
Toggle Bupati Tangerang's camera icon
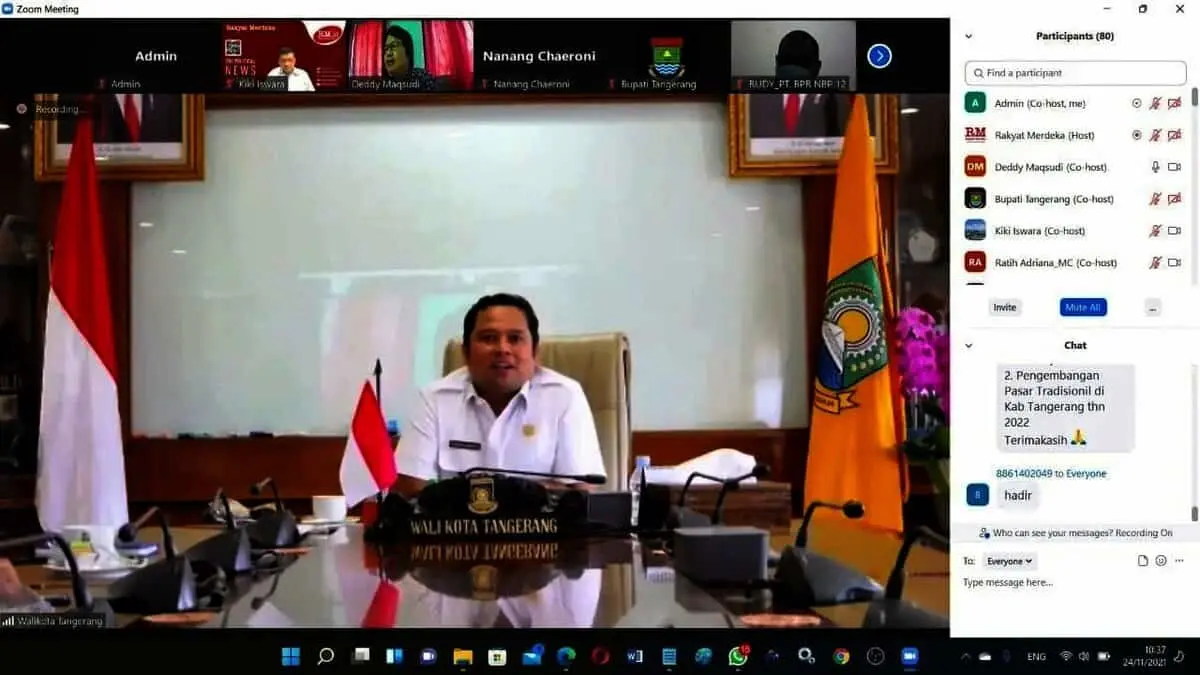point(1174,199)
